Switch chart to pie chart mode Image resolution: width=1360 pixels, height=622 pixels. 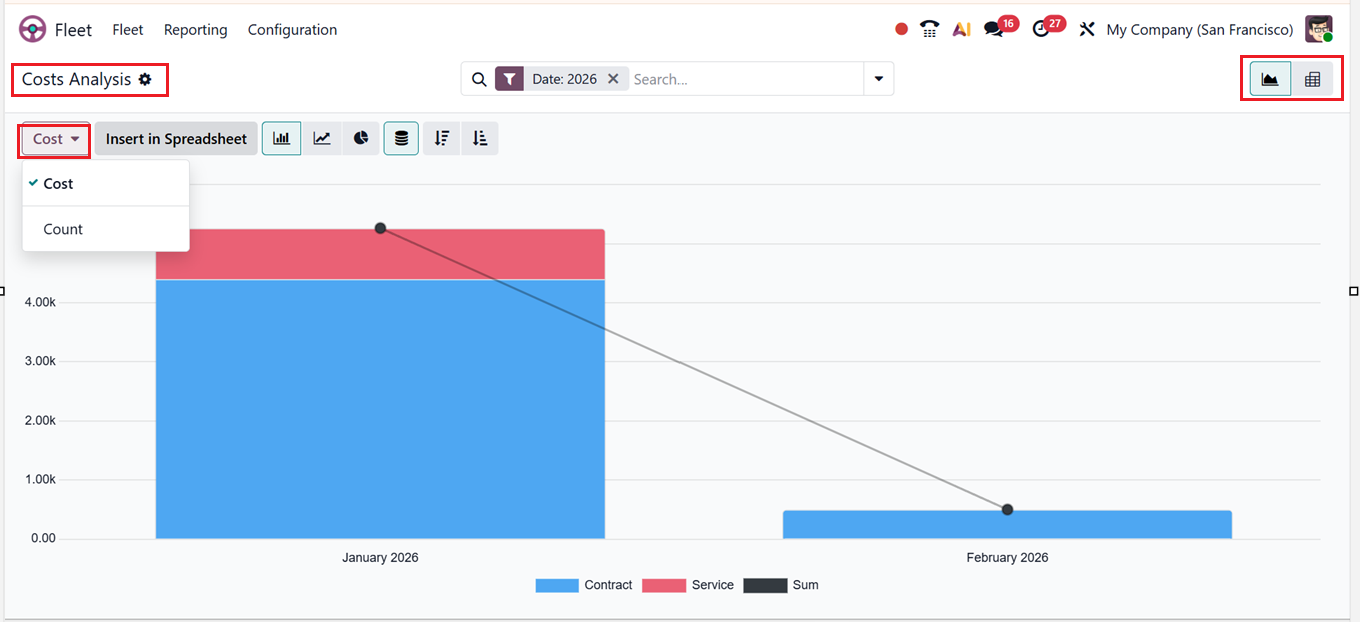pos(361,139)
